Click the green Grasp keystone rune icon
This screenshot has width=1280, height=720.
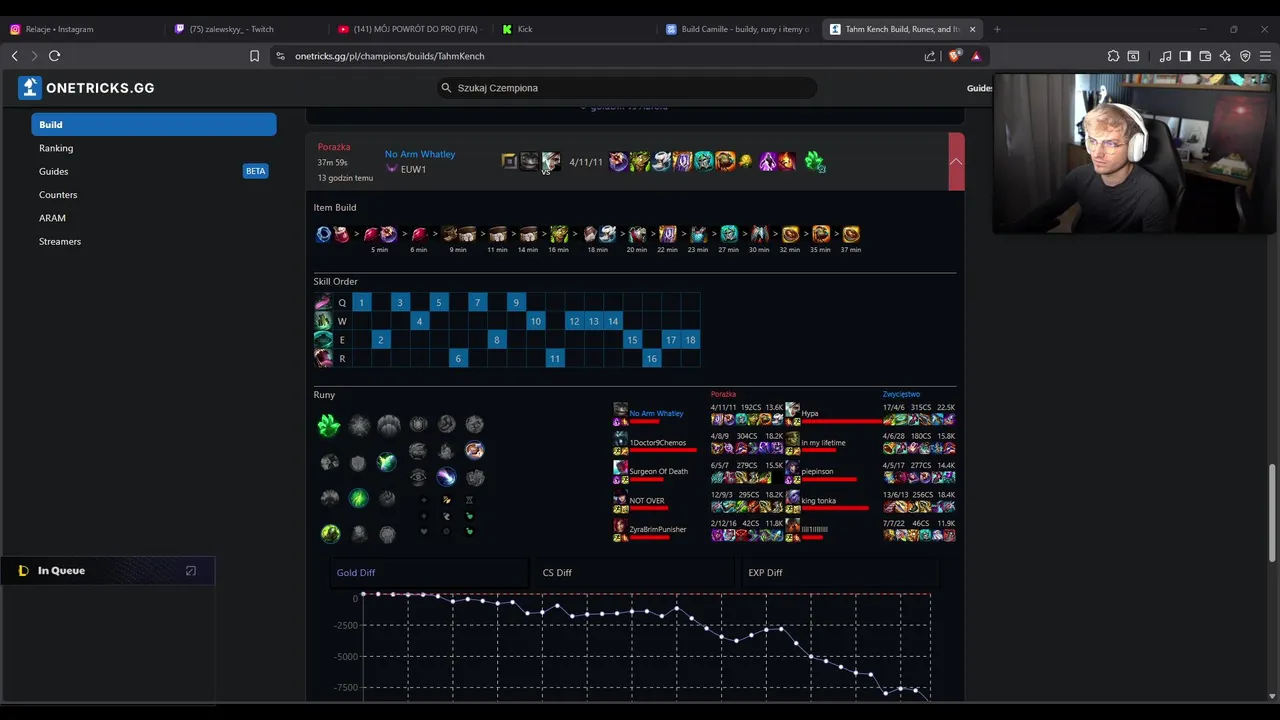coord(329,426)
